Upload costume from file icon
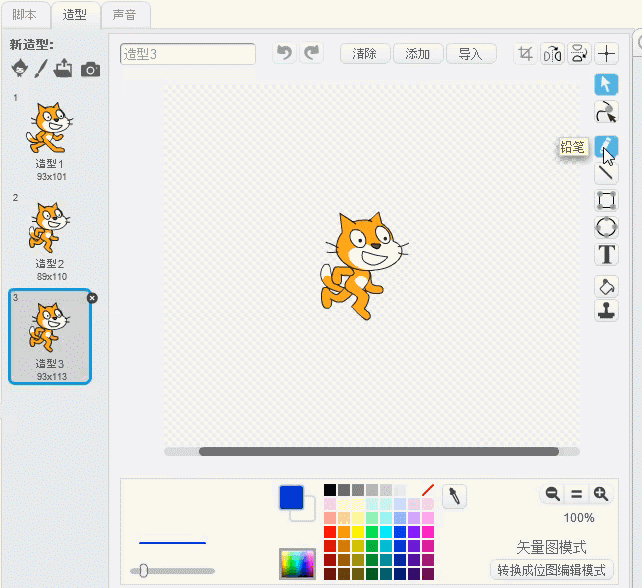Viewport: 642px width, 588px height. click(x=63, y=68)
